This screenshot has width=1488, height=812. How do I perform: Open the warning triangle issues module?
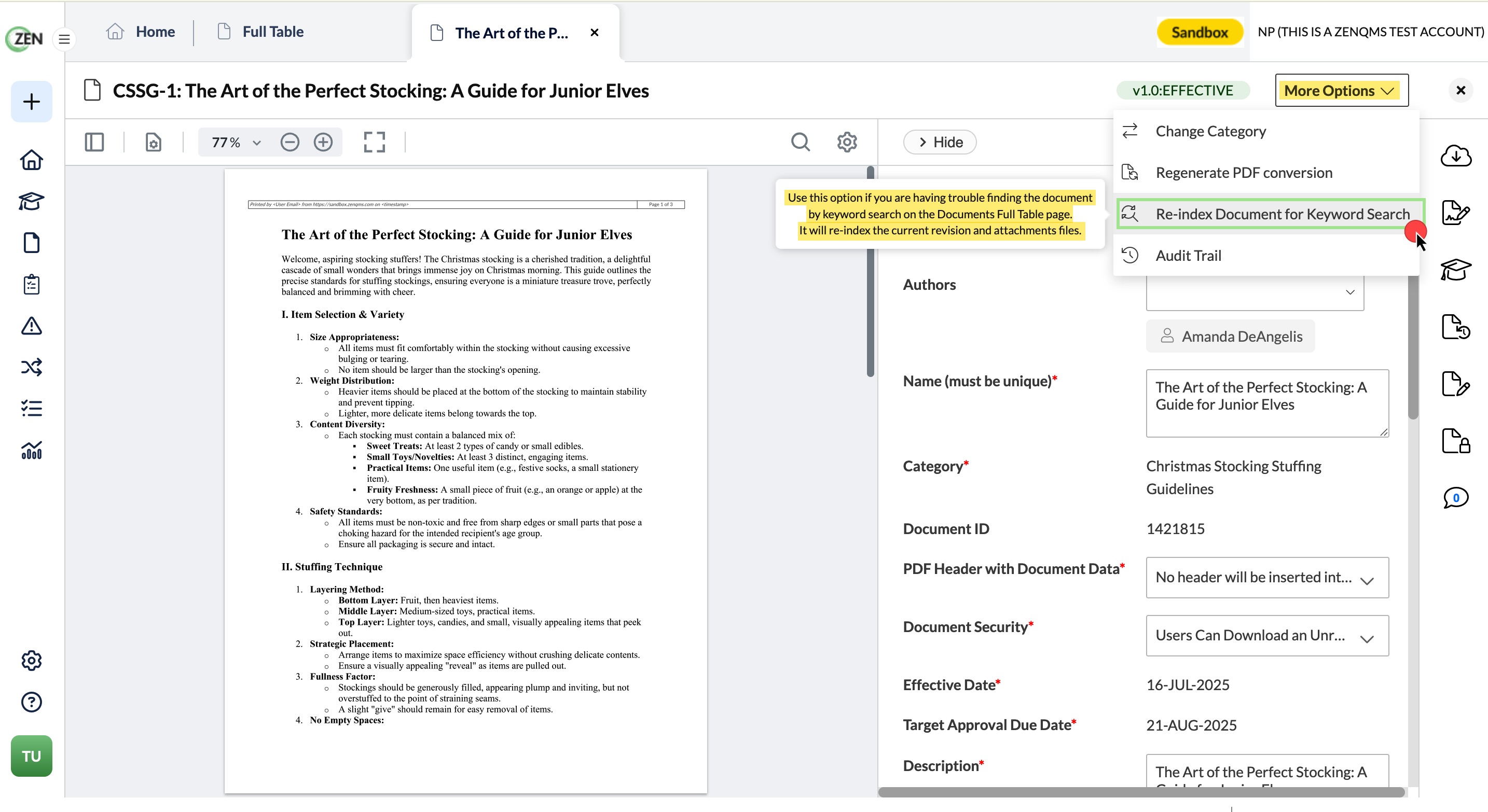click(31, 326)
